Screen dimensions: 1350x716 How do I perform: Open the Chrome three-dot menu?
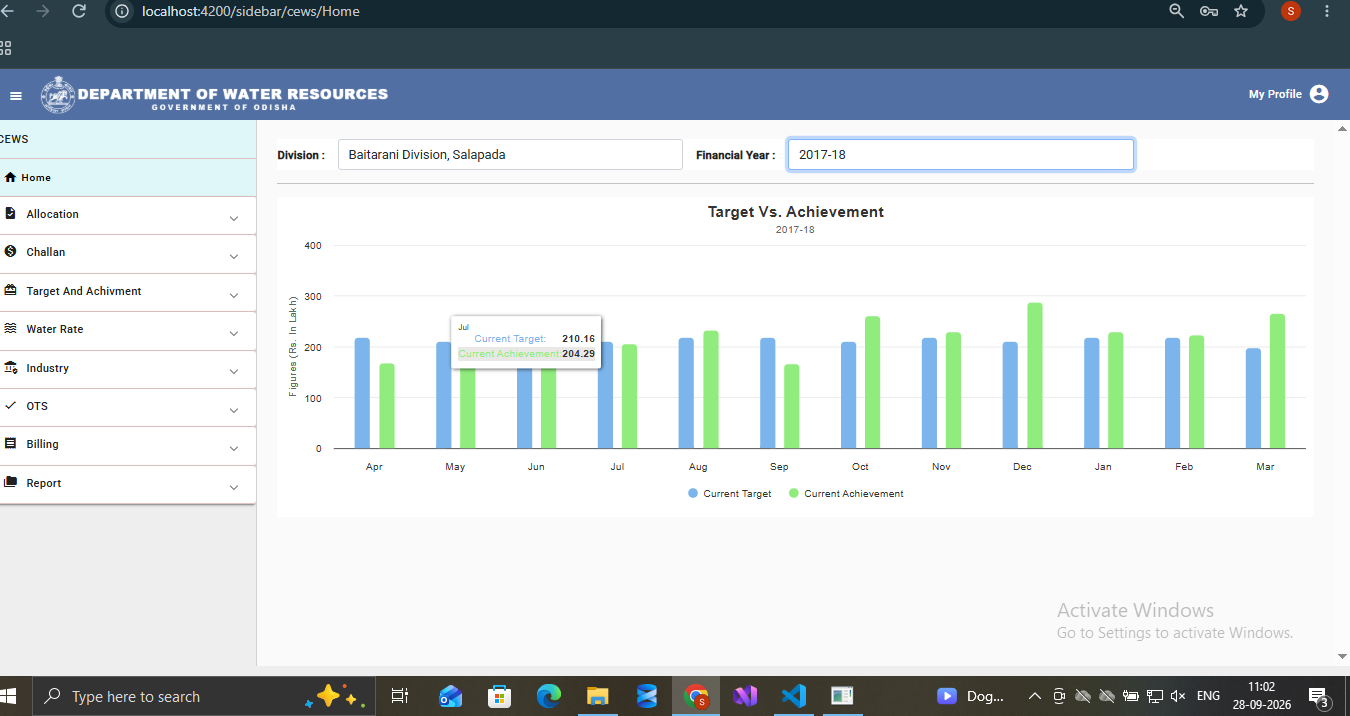[1327, 11]
